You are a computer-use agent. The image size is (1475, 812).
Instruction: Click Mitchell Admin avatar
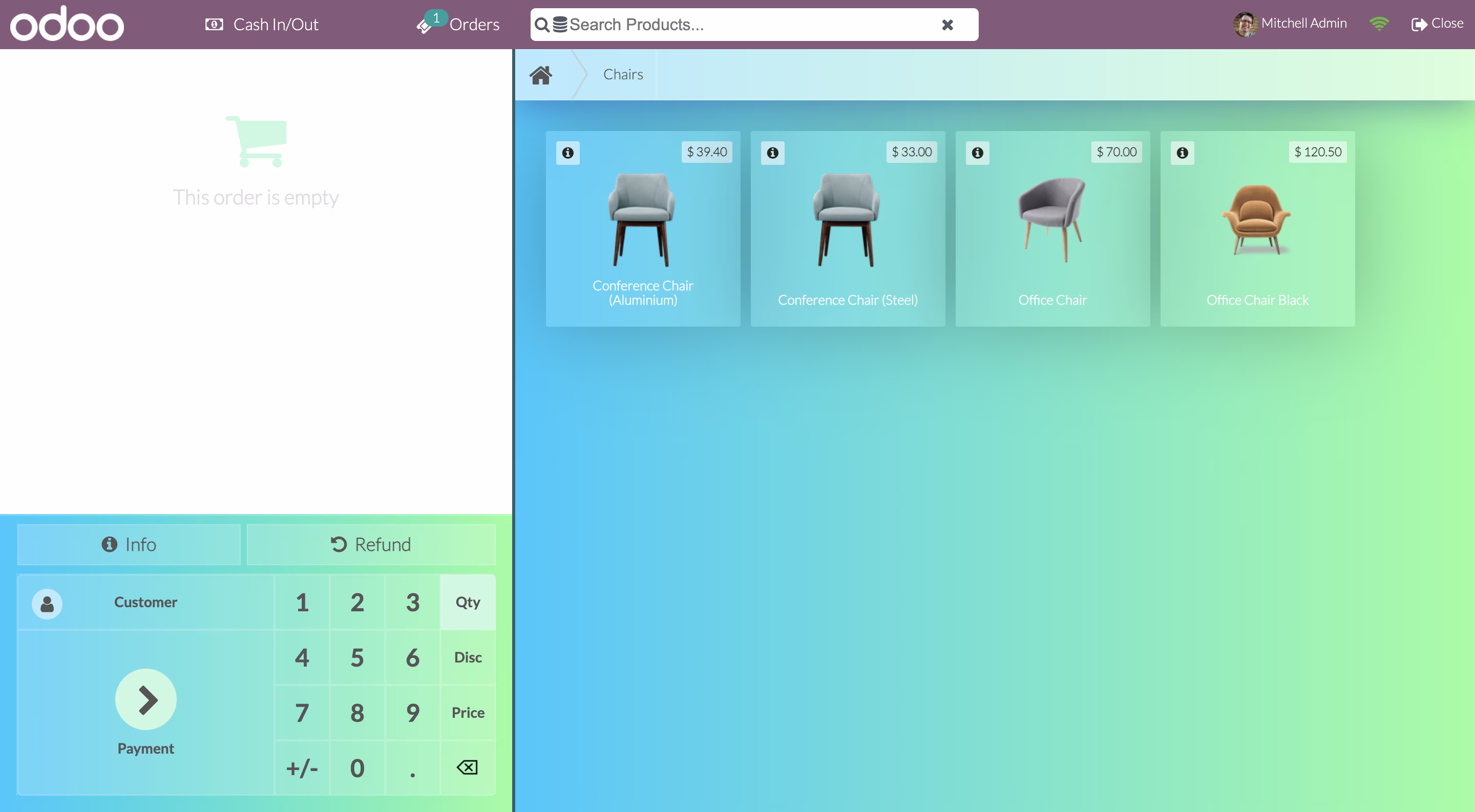pos(1245,24)
